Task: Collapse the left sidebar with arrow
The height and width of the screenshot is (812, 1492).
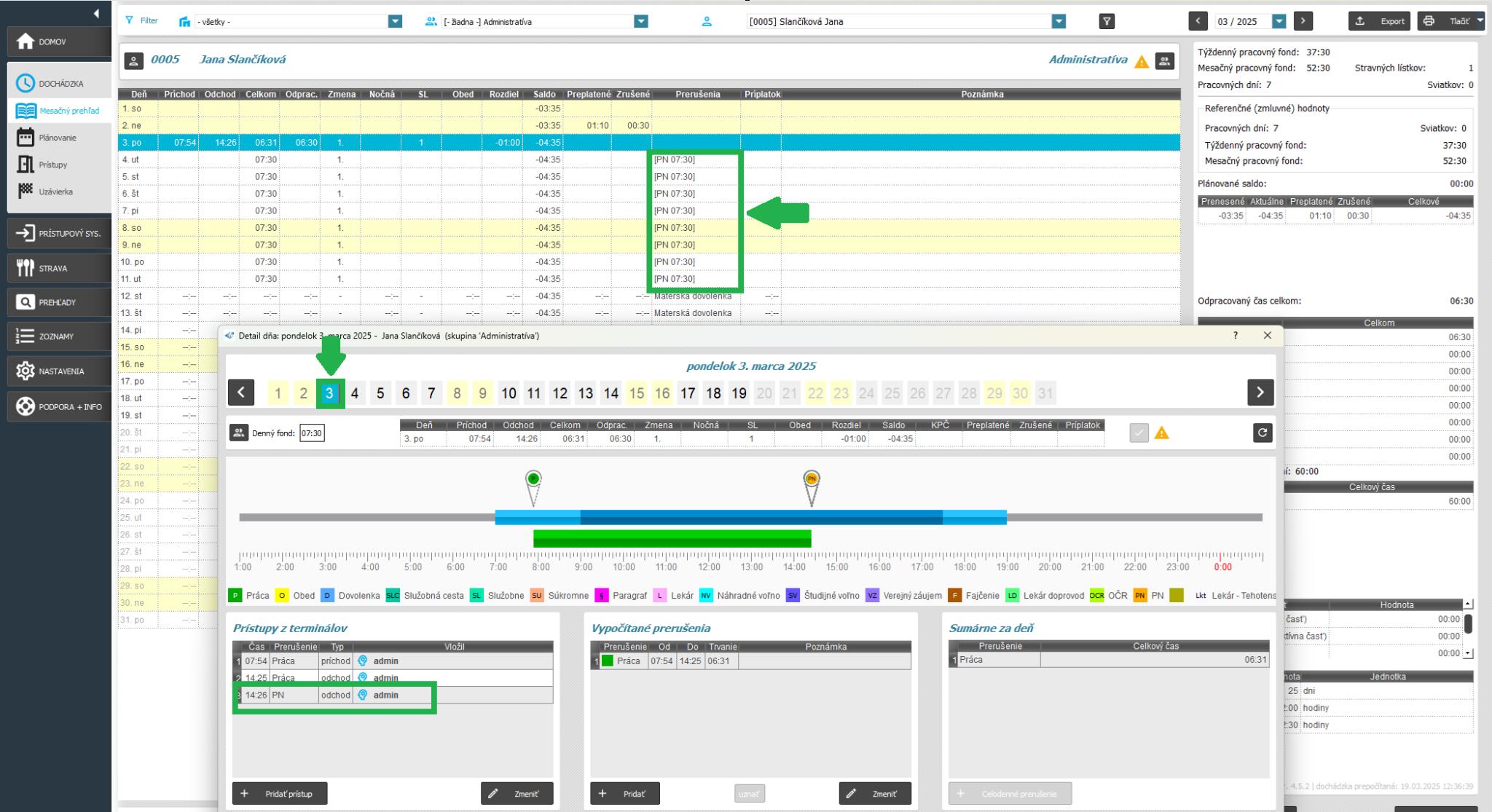Action: (x=96, y=13)
